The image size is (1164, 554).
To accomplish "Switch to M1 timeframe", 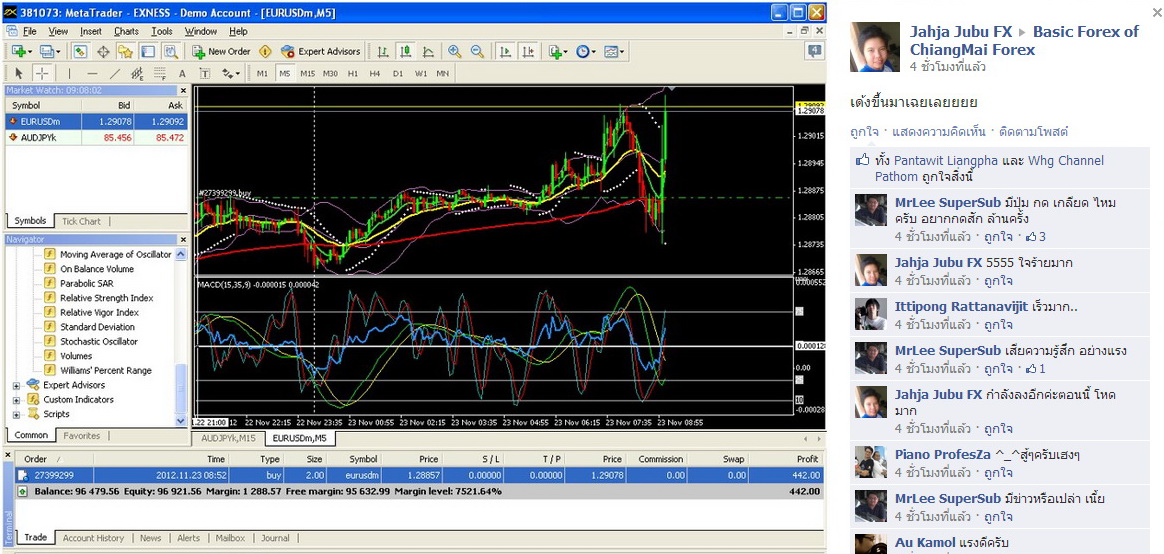I will click(262, 74).
